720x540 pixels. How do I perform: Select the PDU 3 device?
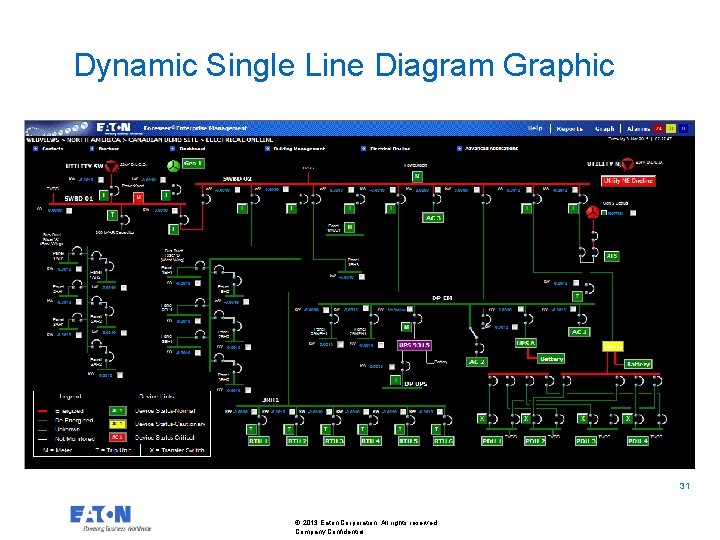[586, 441]
